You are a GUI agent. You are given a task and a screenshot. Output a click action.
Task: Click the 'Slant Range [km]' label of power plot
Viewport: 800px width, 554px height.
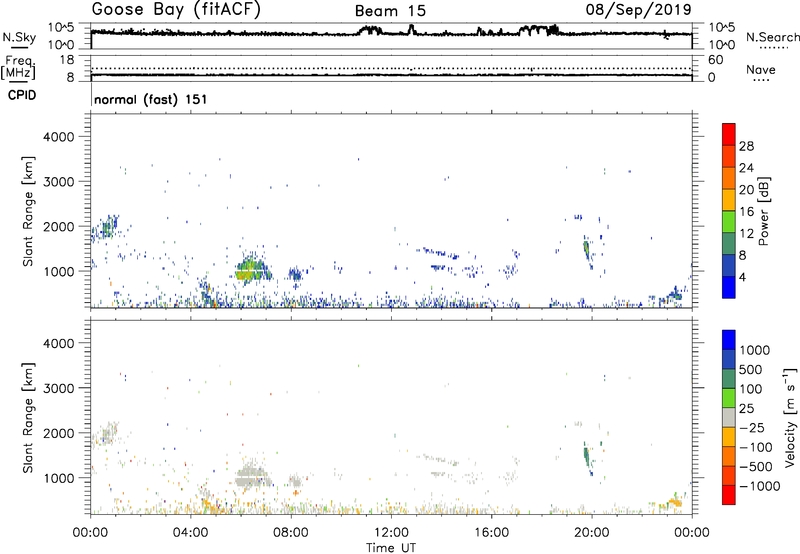click(x=28, y=212)
